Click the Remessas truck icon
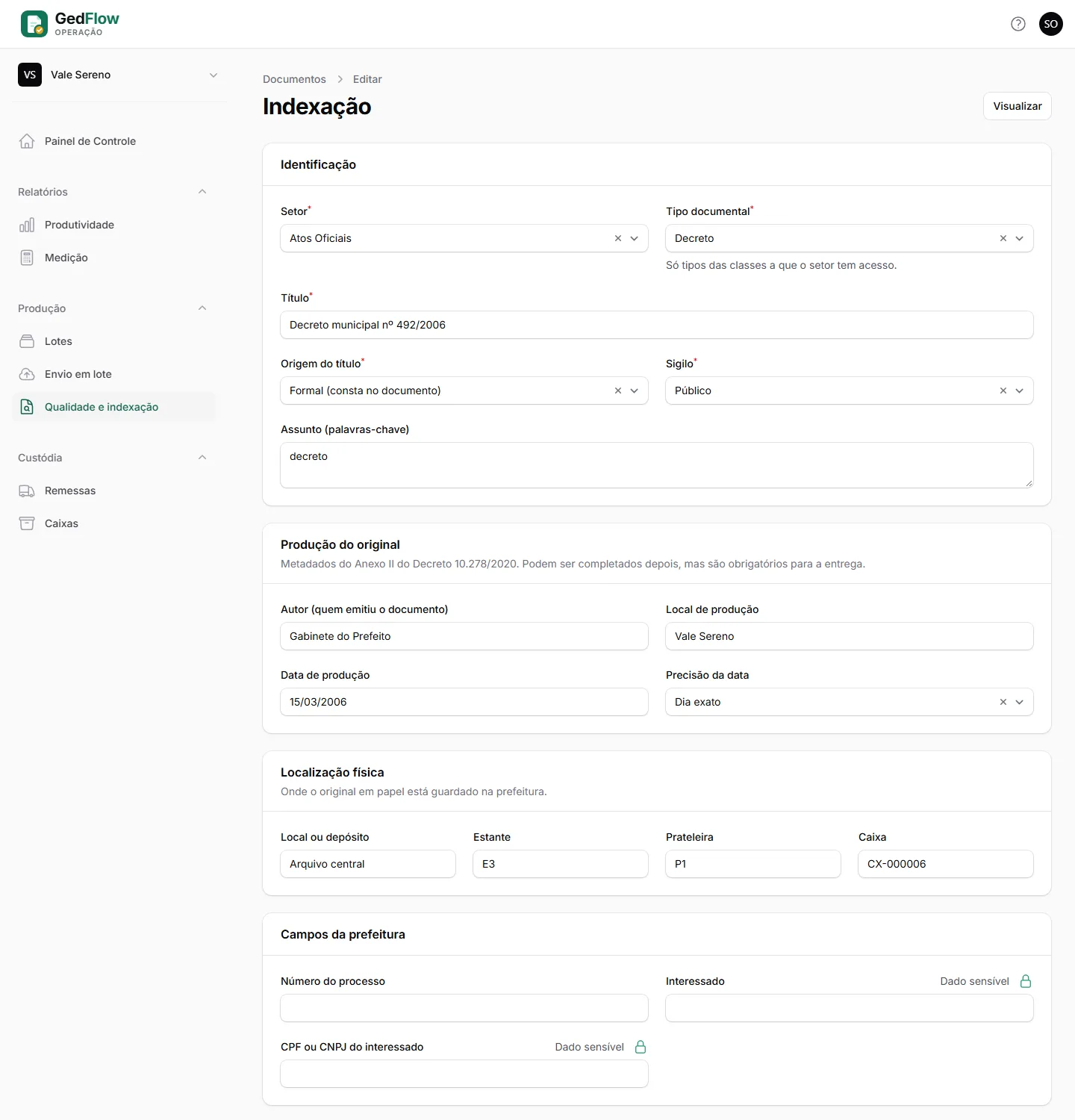1075x1120 pixels. (x=27, y=491)
